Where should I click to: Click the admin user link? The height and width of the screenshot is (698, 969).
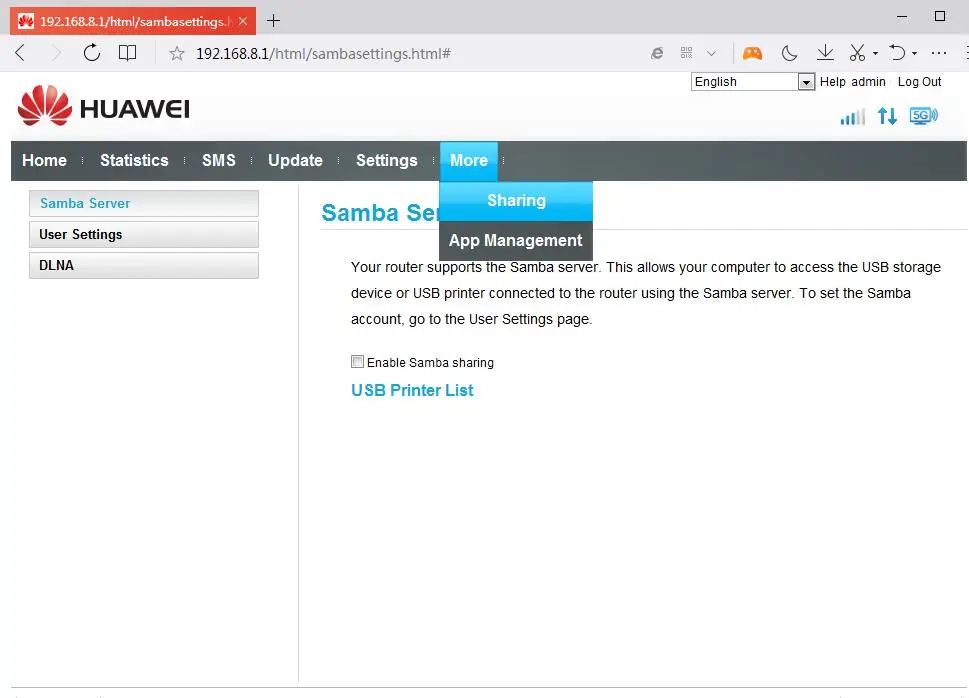pyautogui.click(x=868, y=82)
